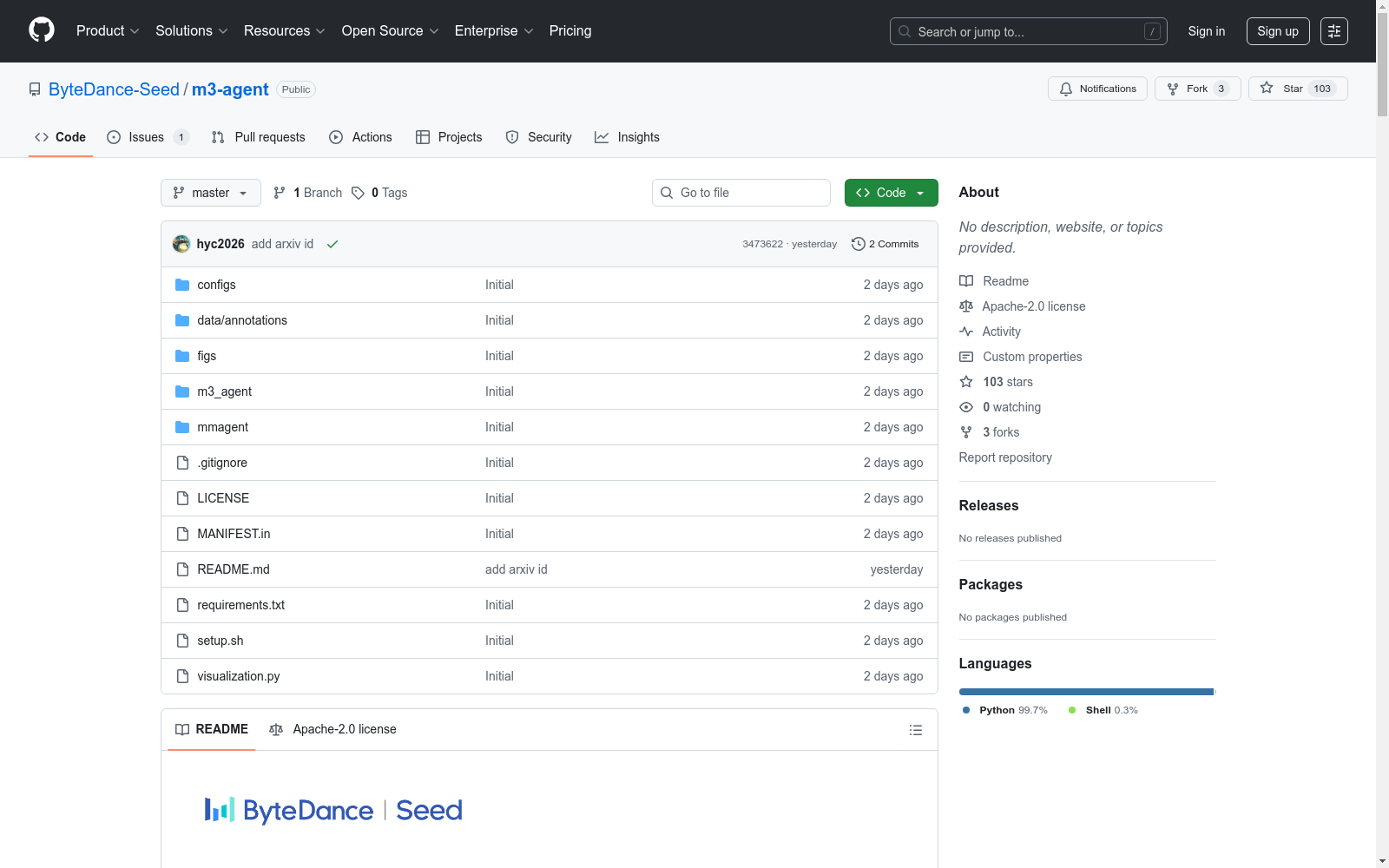Click the watching eye icon
The height and width of the screenshot is (868, 1389).
click(966, 407)
